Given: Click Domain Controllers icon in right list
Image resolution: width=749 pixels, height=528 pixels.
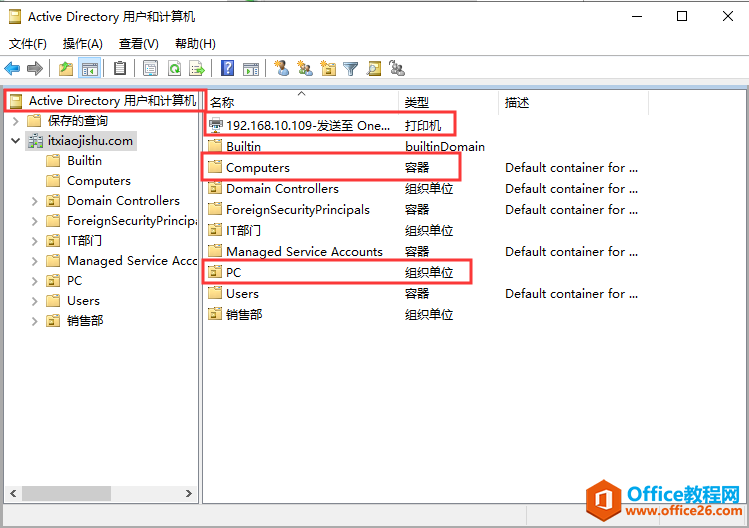Looking at the screenshot, I should point(215,188).
